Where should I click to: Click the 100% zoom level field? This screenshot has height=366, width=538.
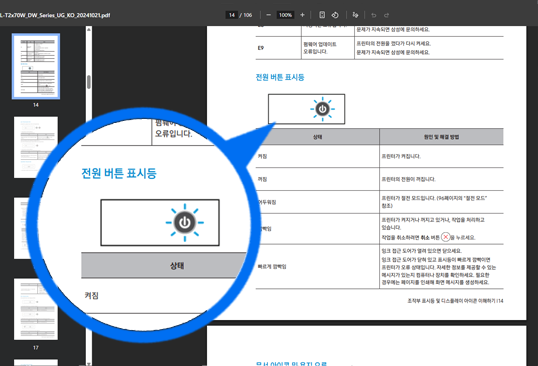[285, 15]
